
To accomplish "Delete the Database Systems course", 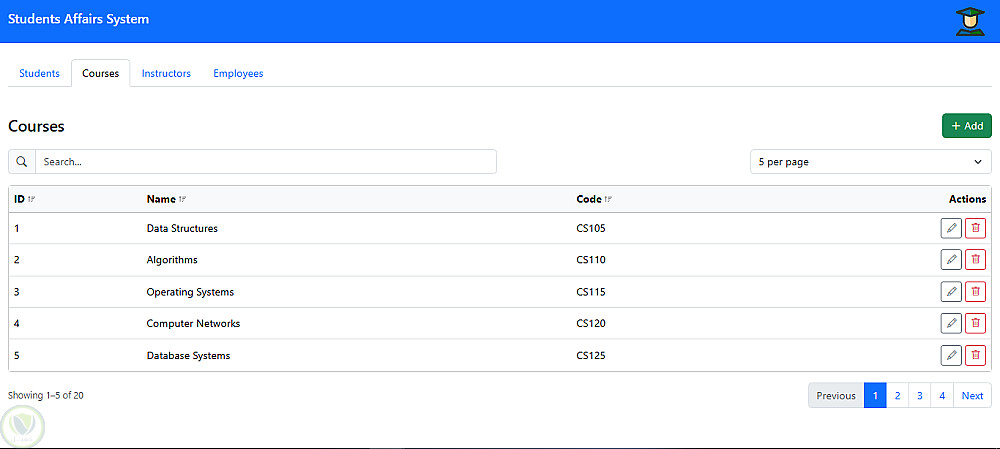I will 975,355.
